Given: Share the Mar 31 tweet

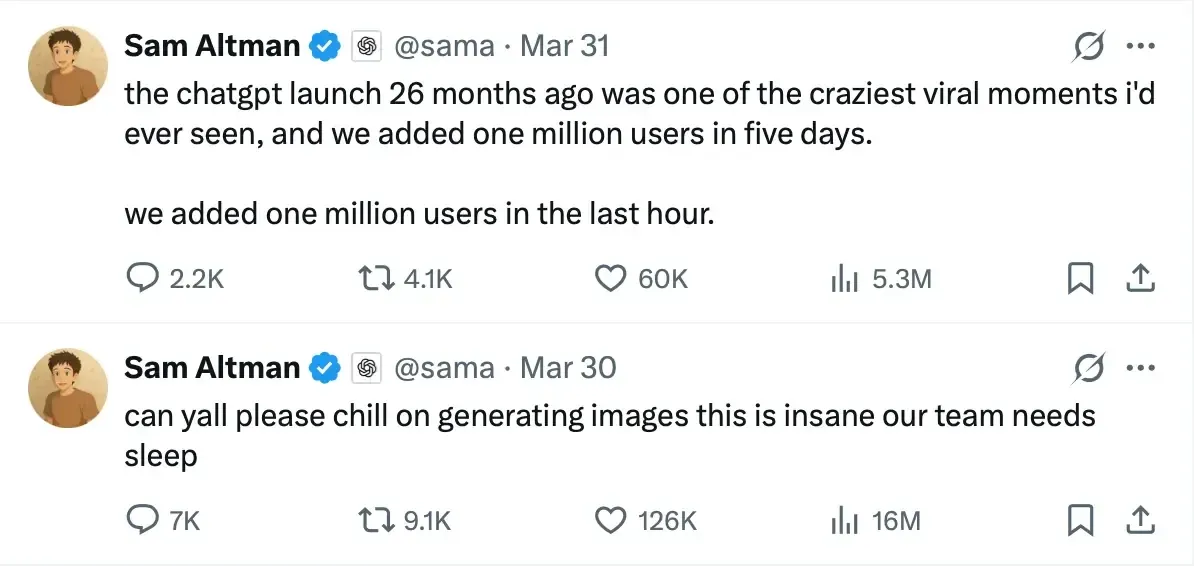Looking at the screenshot, I should pos(1140,279).
